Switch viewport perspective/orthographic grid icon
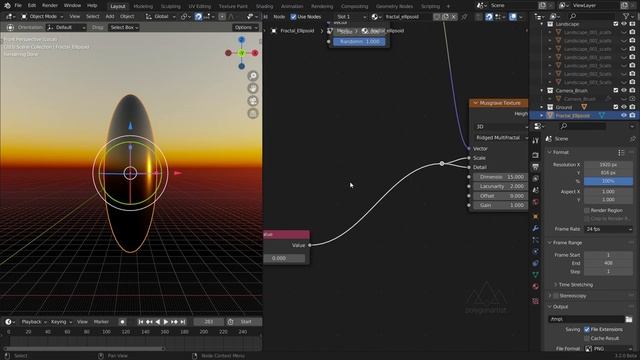This screenshot has width=640, height=360. tap(253, 114)
